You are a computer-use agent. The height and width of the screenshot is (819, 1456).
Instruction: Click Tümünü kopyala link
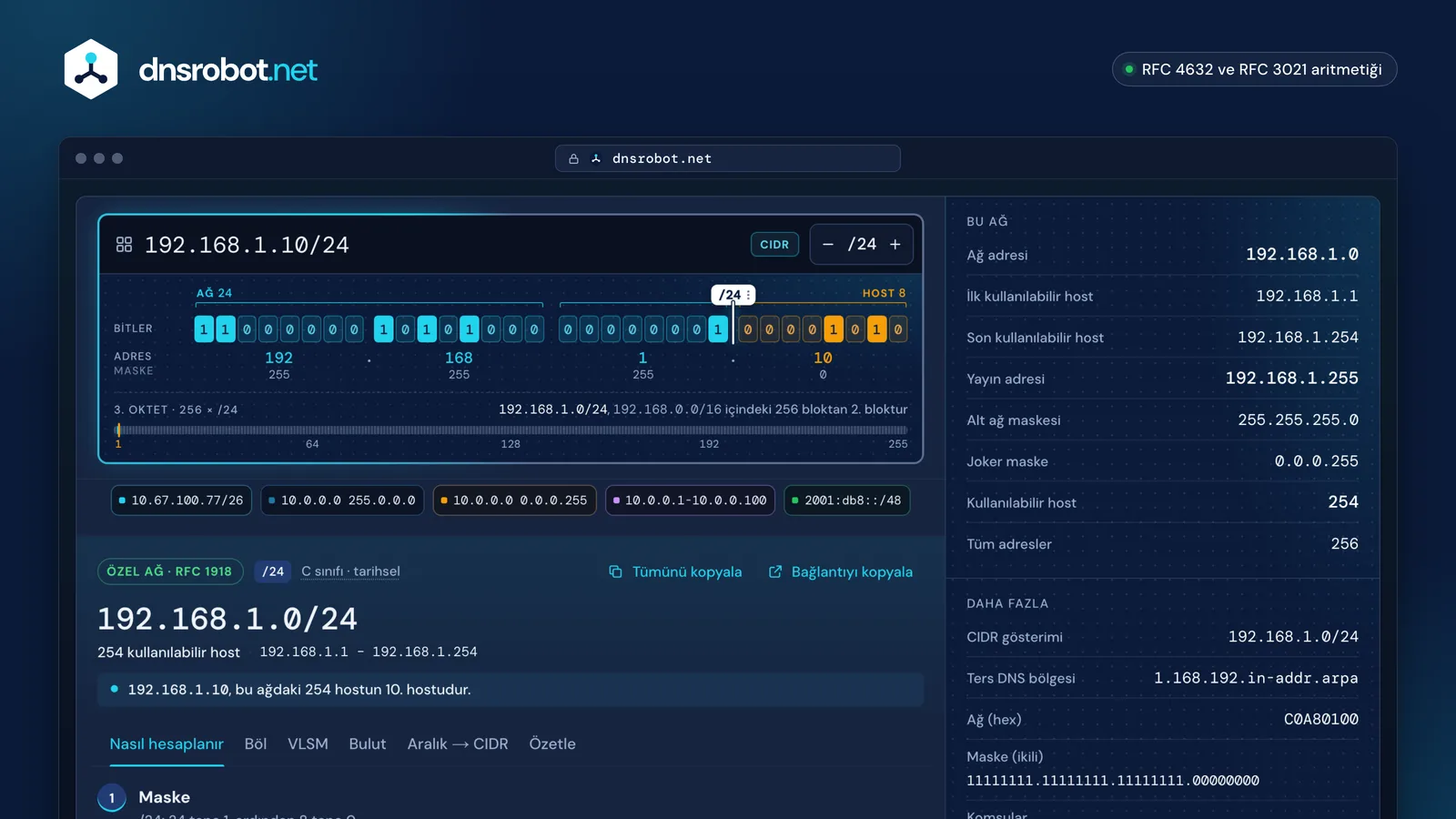686,571
